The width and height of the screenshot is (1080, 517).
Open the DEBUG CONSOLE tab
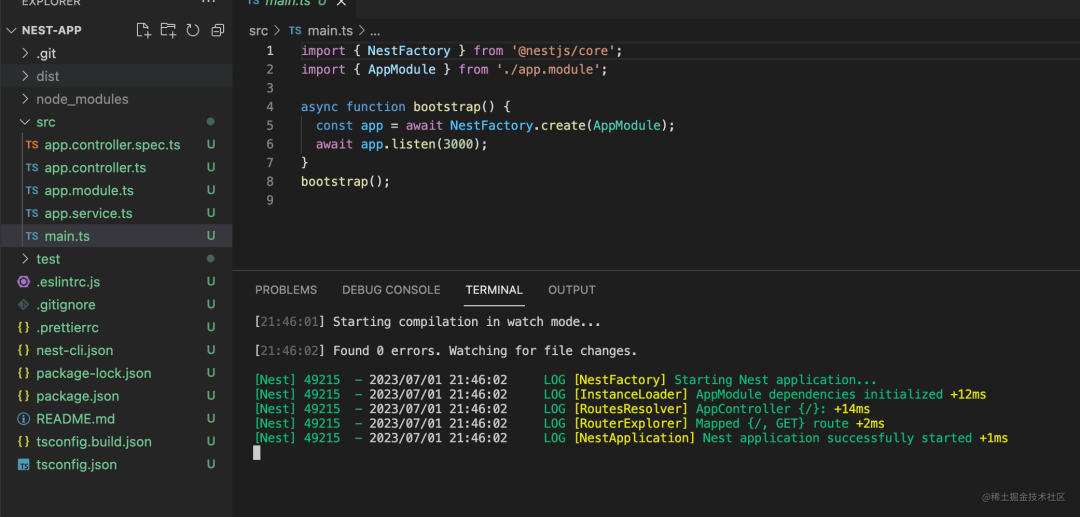click(x=391, y=290)
